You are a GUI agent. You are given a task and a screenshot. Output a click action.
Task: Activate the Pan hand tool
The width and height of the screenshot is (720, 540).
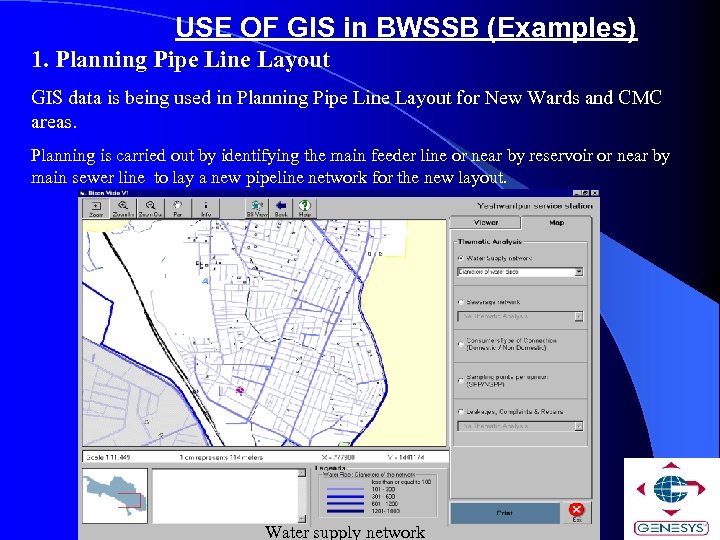tap(177, 209)
